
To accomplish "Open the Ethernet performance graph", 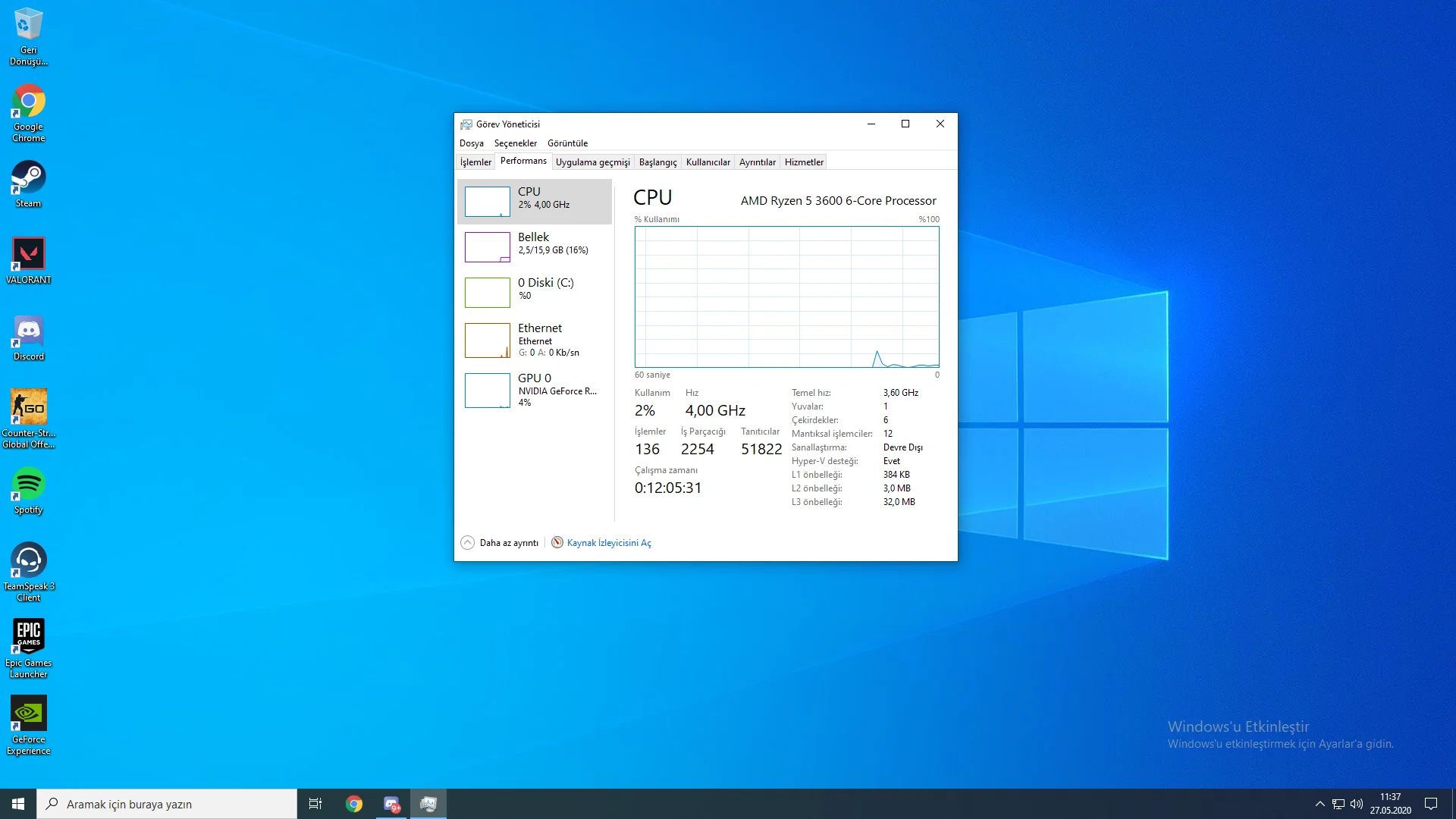I will coord(534,340).
